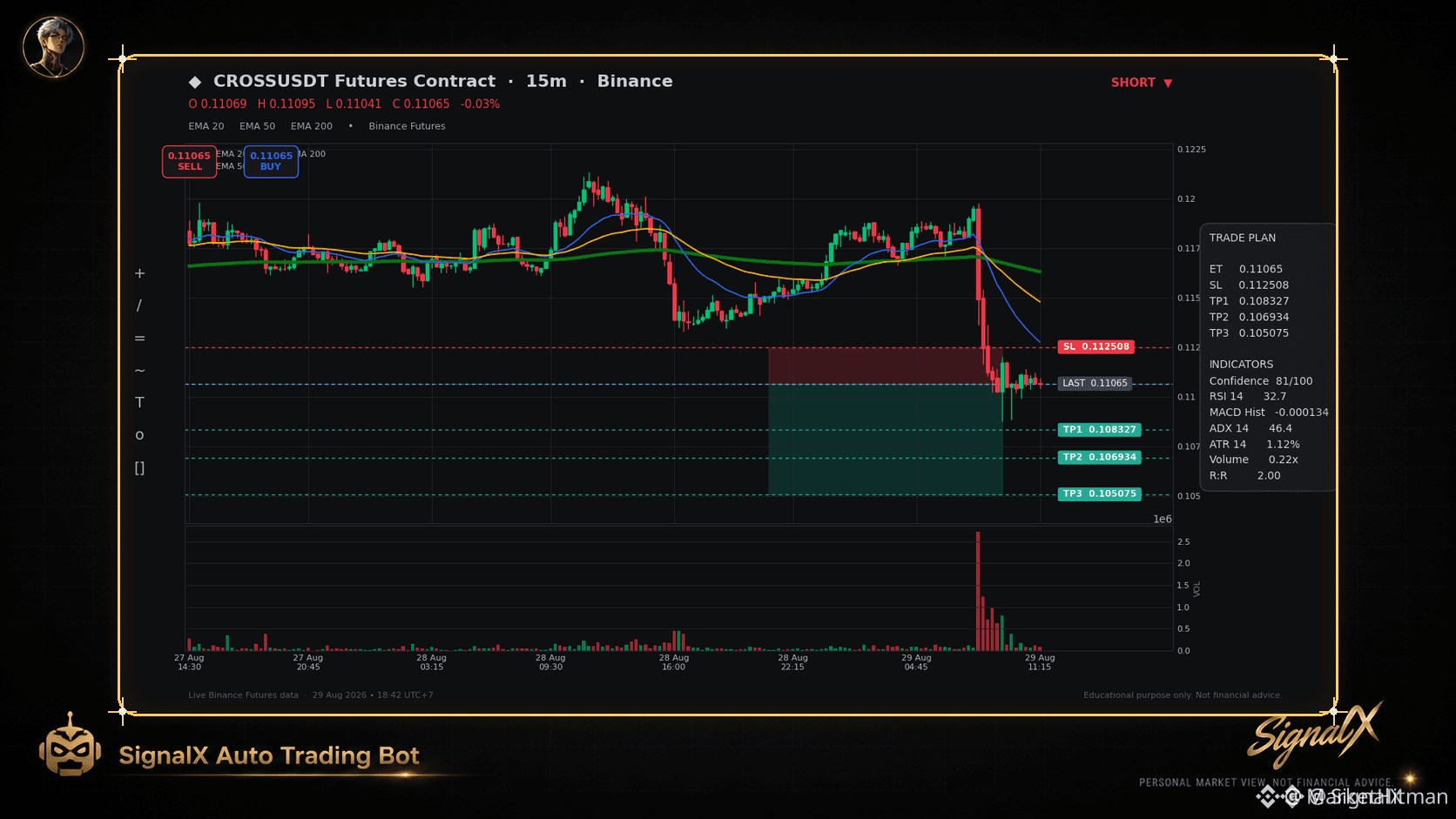
Task: Click the "TRADE PLAN" panel heading
Action: coord(1242,238)
